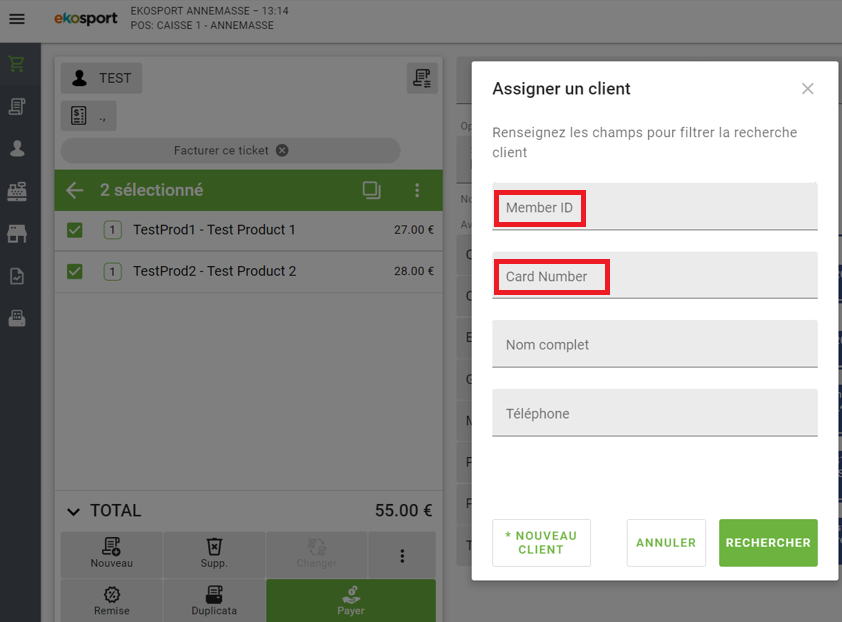The image size is (842, 622).
Task: Open the ticket list icon top right of cart
Action: [422, 78]
